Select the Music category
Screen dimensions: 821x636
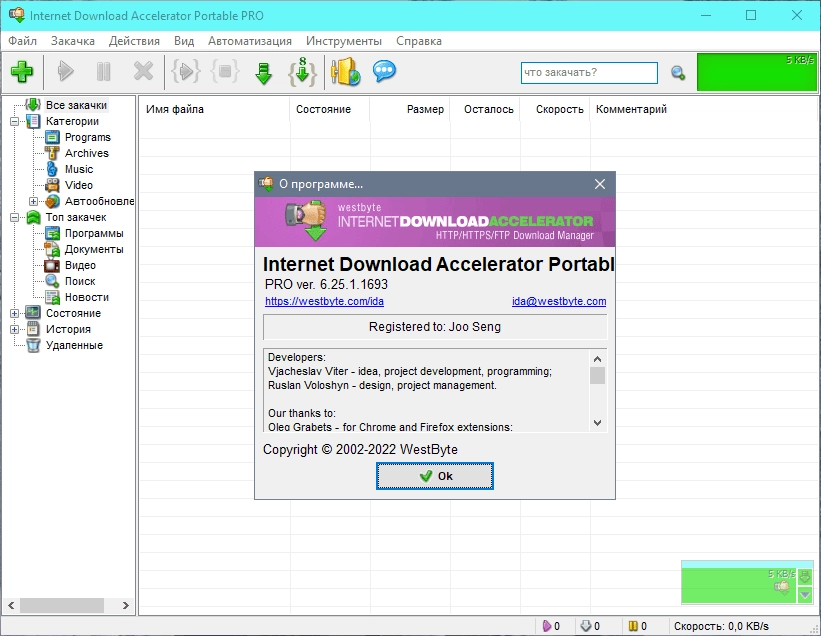(79, 169)
